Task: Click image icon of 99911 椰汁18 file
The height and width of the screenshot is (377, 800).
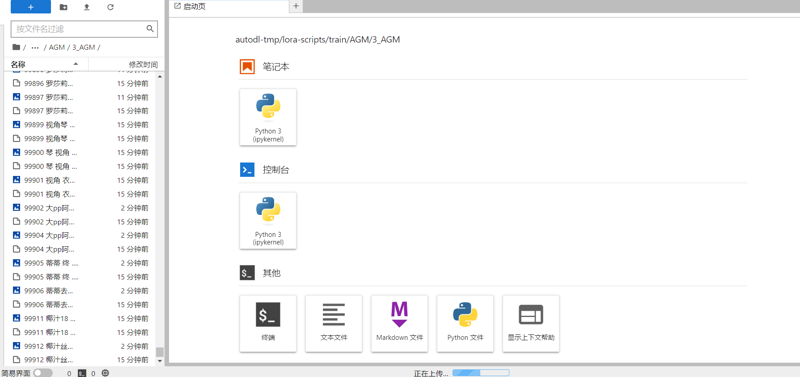Action: (x=16, y=318)
